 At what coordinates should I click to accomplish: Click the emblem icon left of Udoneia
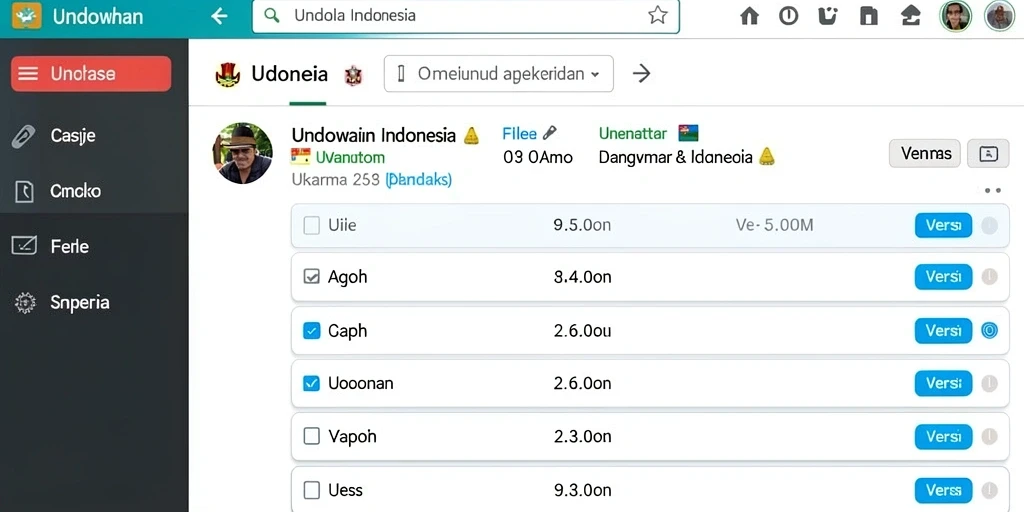click(x=228, y=74)
